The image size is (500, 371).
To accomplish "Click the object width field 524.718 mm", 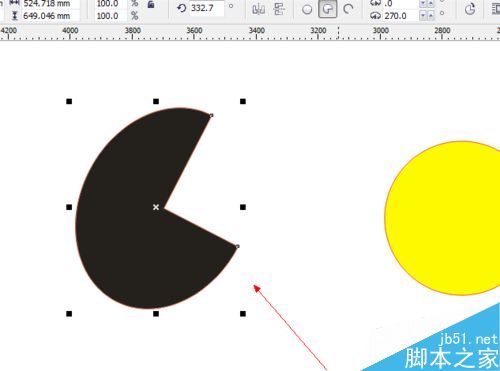I will click(51, 4).
